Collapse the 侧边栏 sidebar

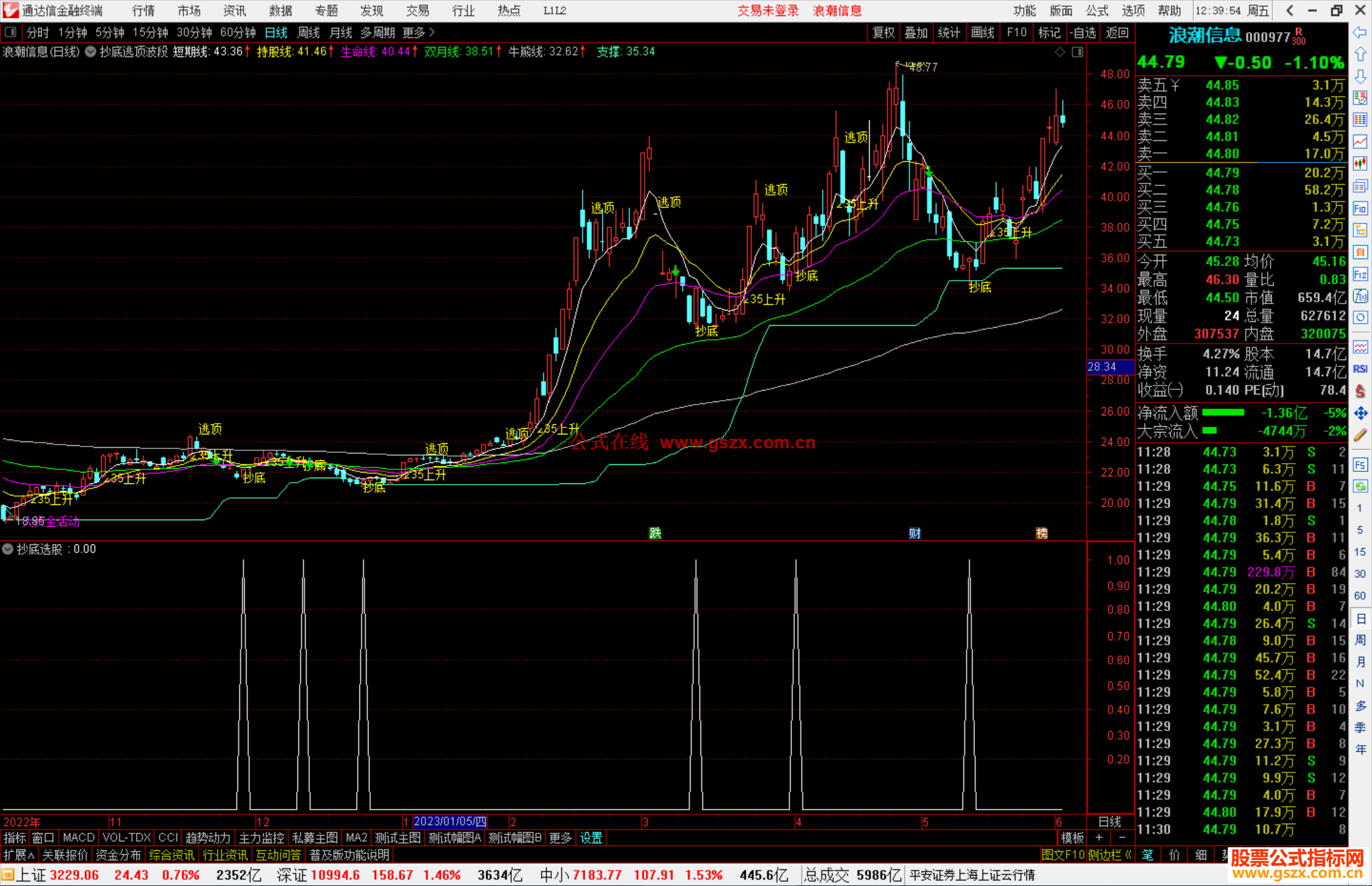point(1110,855)
